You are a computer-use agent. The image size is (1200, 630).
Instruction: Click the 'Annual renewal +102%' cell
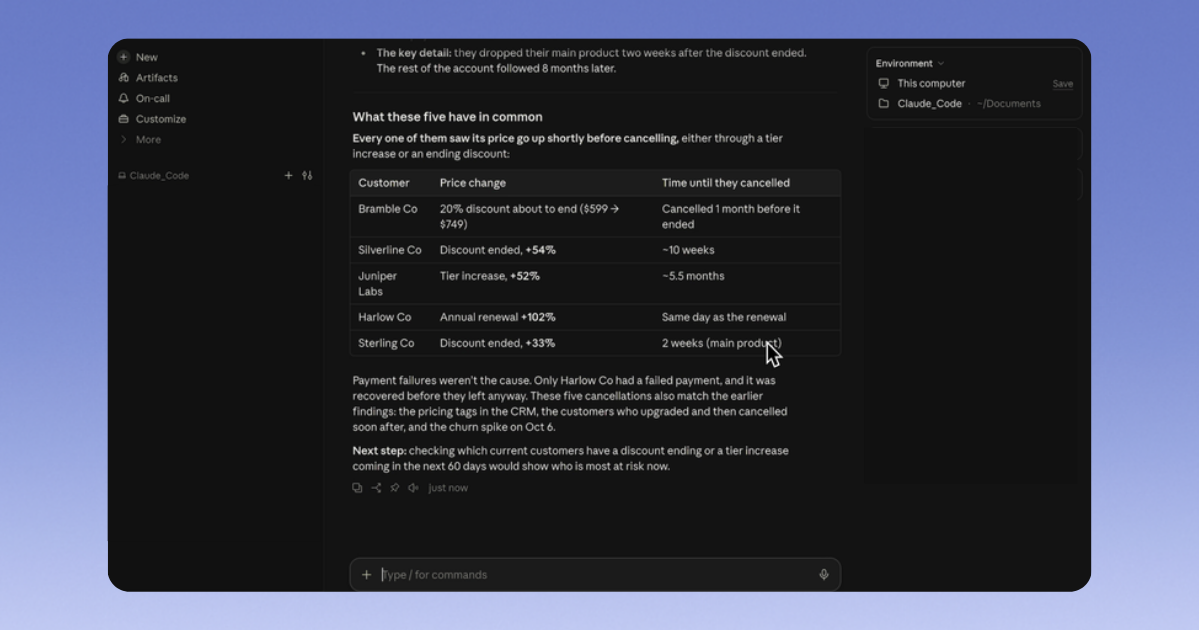498,317
